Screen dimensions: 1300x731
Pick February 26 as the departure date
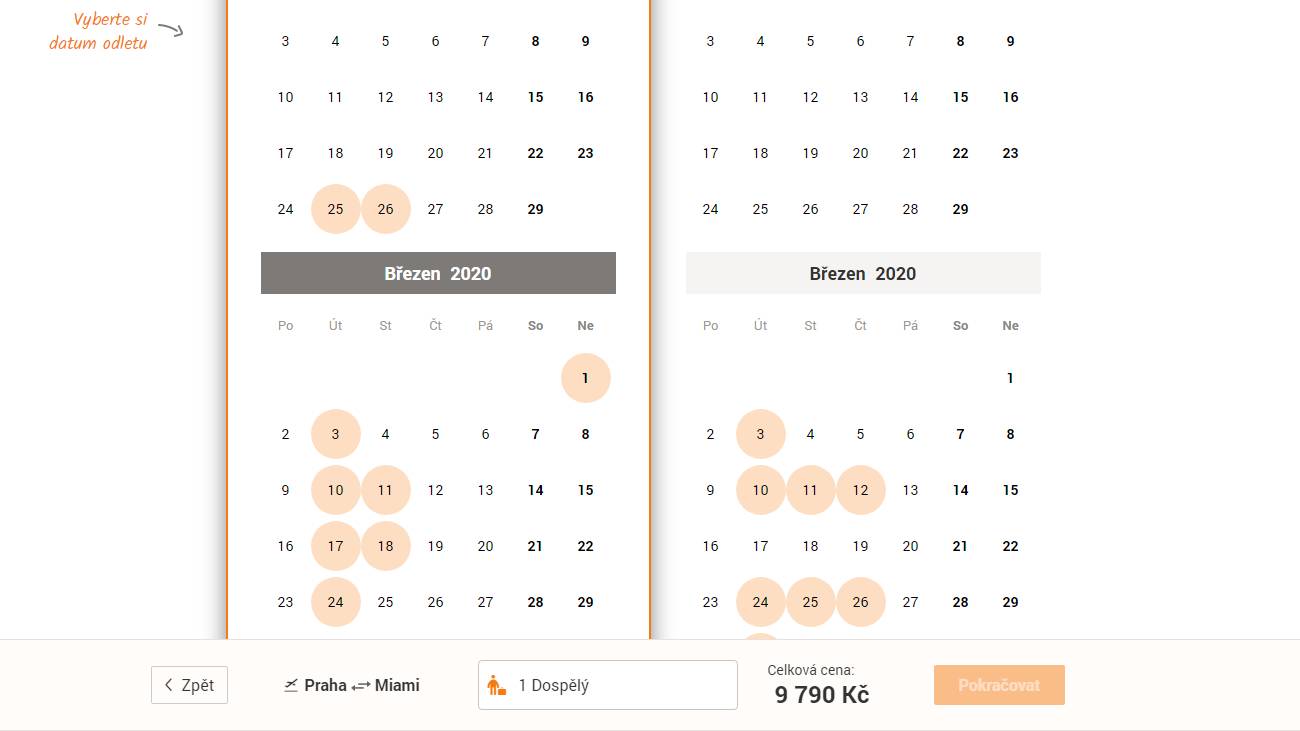pos(385,209)
